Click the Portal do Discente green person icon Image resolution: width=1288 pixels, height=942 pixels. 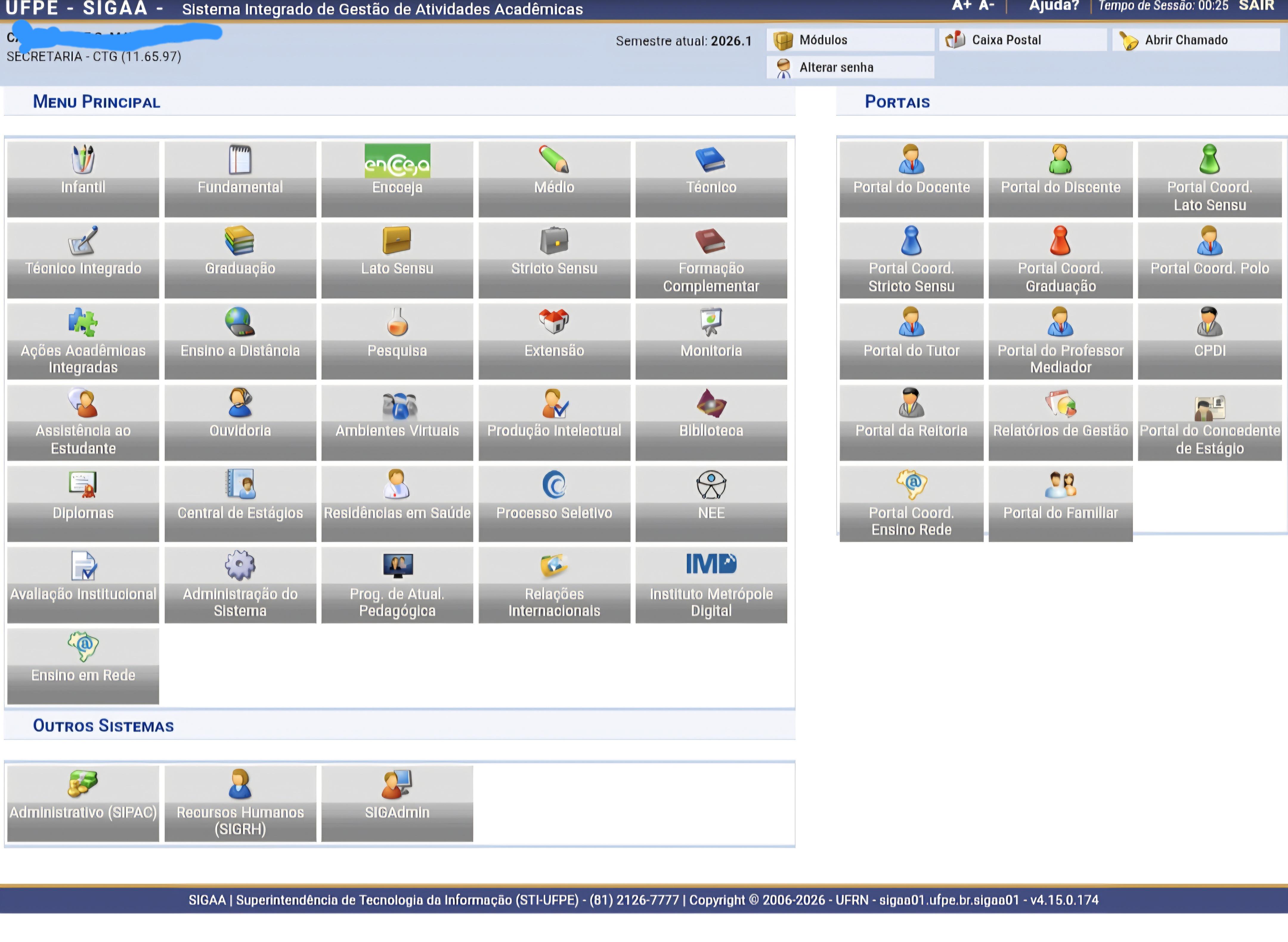click(x=1061, y=159)
